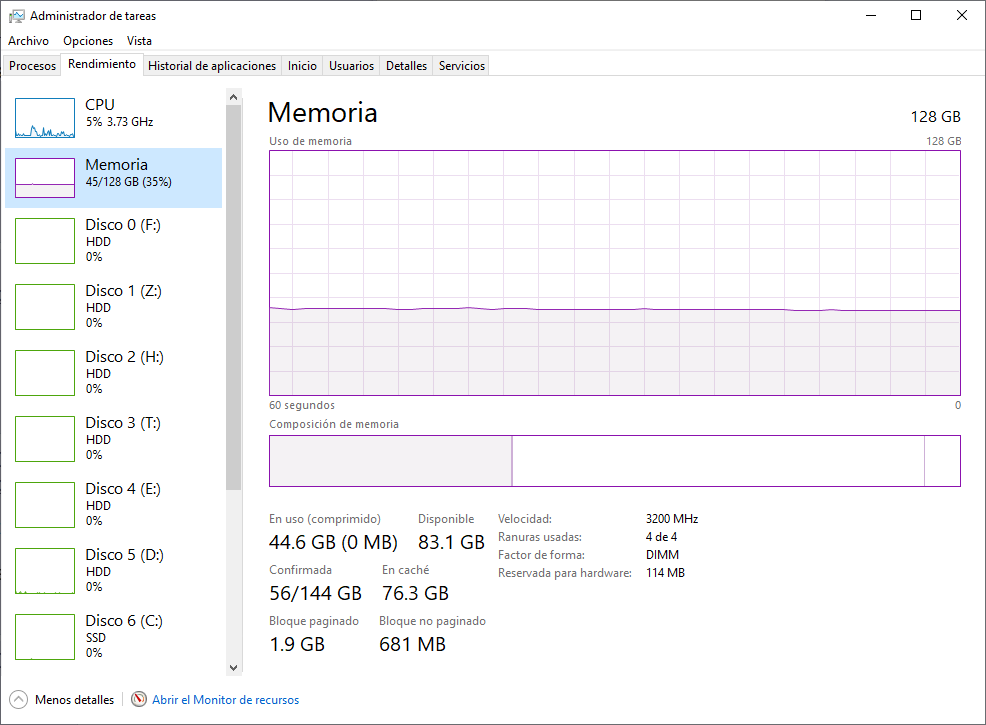Switch to the Servicios tab
This screenshot has height=725, width=986.
pyautogui.click(x=462, y=65)
